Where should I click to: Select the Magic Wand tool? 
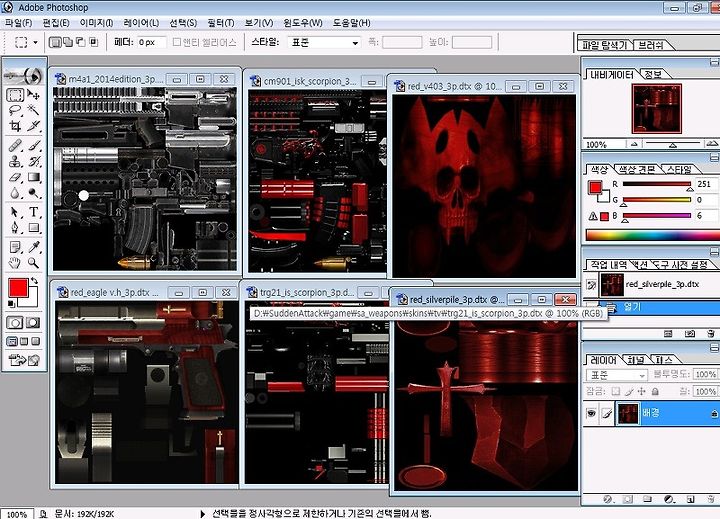33,110
